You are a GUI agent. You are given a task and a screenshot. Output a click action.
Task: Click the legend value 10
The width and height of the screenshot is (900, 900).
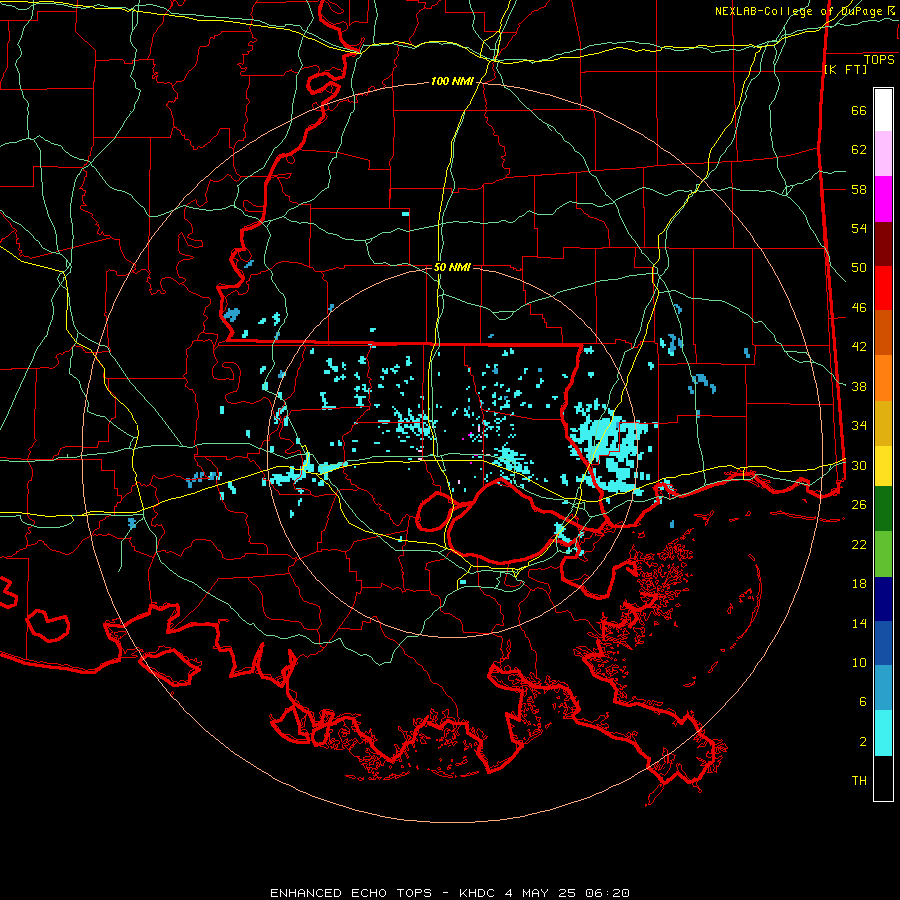pos(859,663)
